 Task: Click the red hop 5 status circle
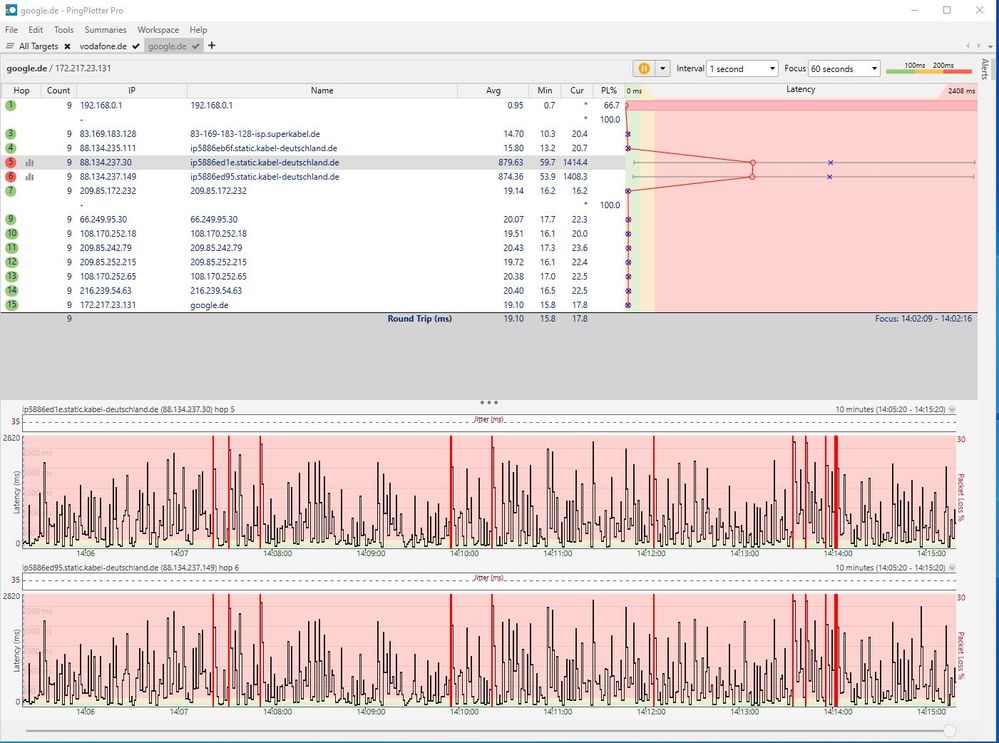pos(11,162)
